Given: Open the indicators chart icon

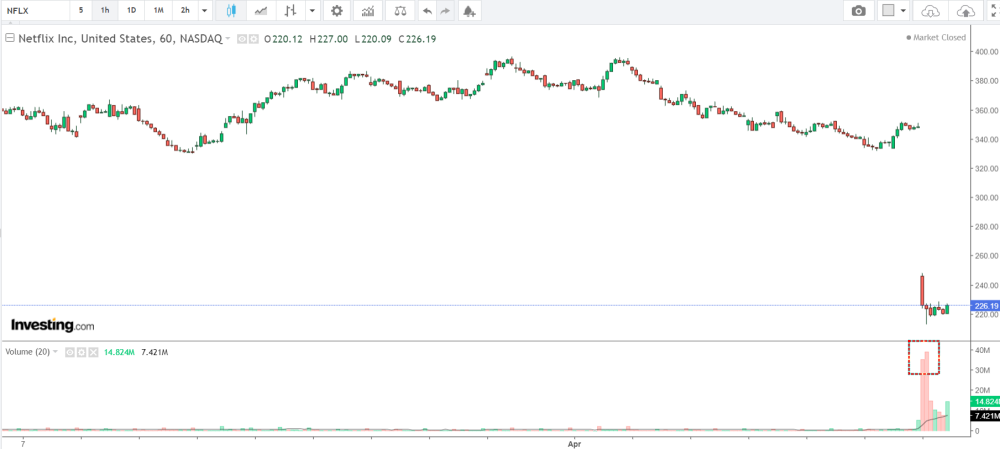Looking at the screenshot, I should tap(368, 11).
